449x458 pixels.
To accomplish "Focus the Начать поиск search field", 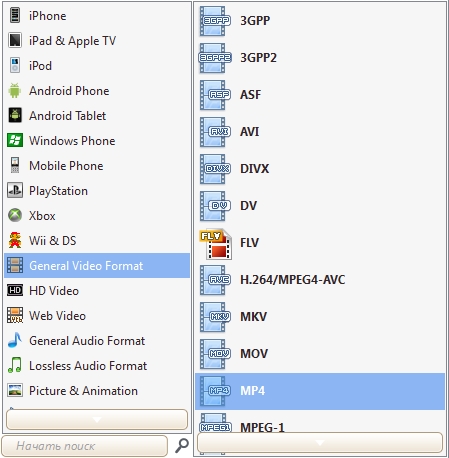I will tap(84, 446).
